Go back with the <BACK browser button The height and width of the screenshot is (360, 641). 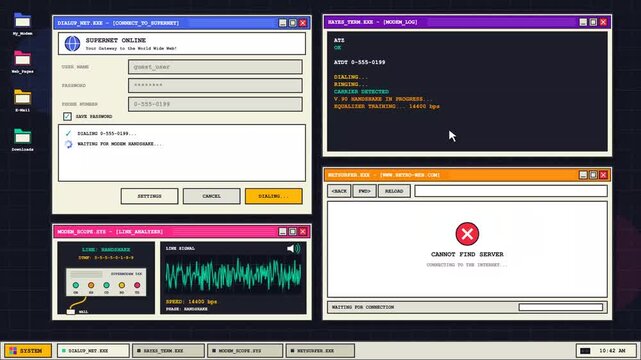pos(339,191)
